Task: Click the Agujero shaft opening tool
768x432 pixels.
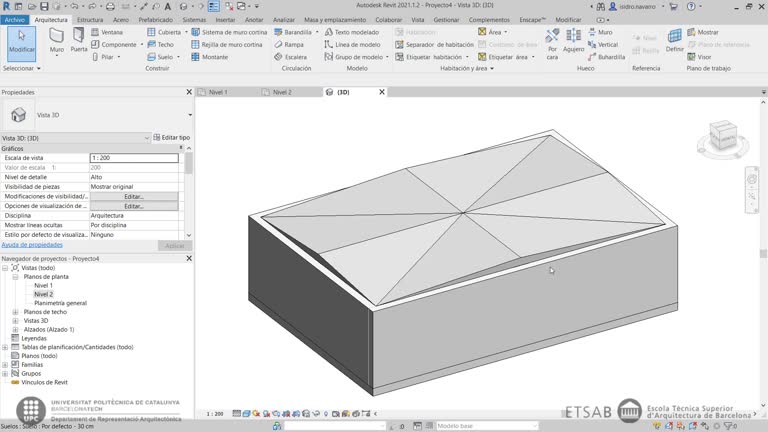Action: [x=573, y=40]
